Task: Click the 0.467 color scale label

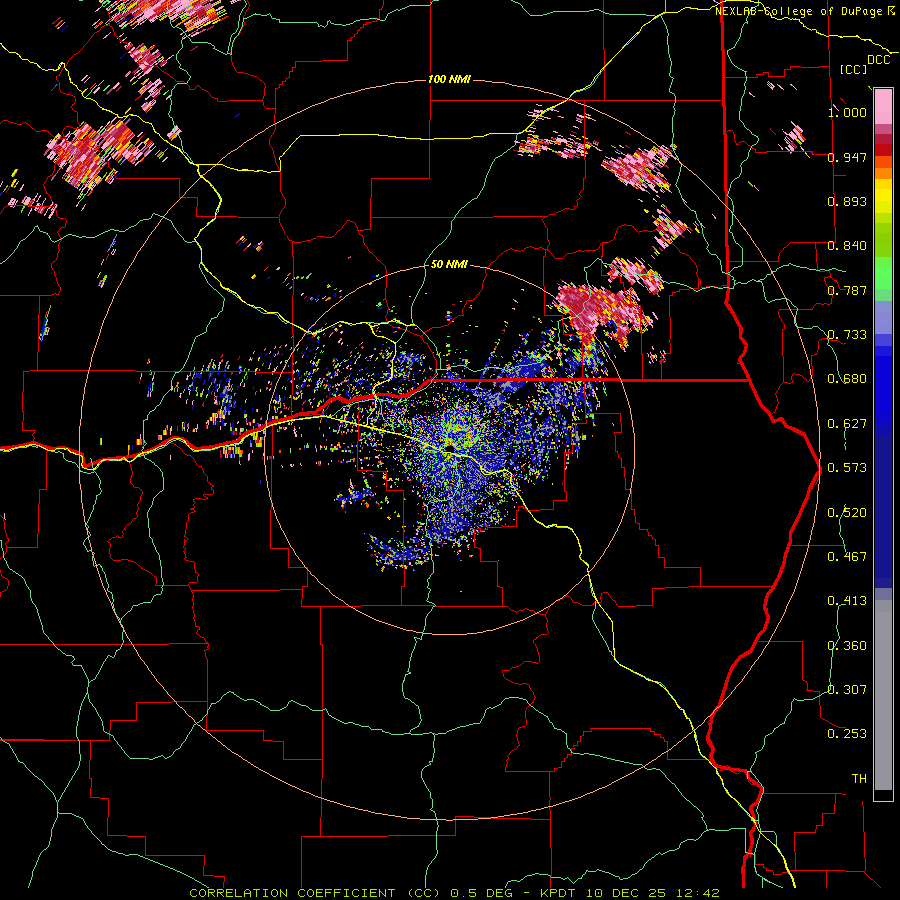Action: pyautogui.click(x=847, y=557)
